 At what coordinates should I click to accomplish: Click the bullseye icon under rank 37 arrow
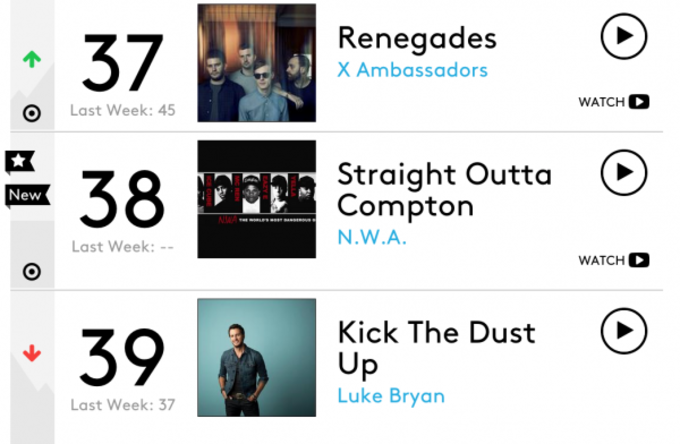(32, 114)
